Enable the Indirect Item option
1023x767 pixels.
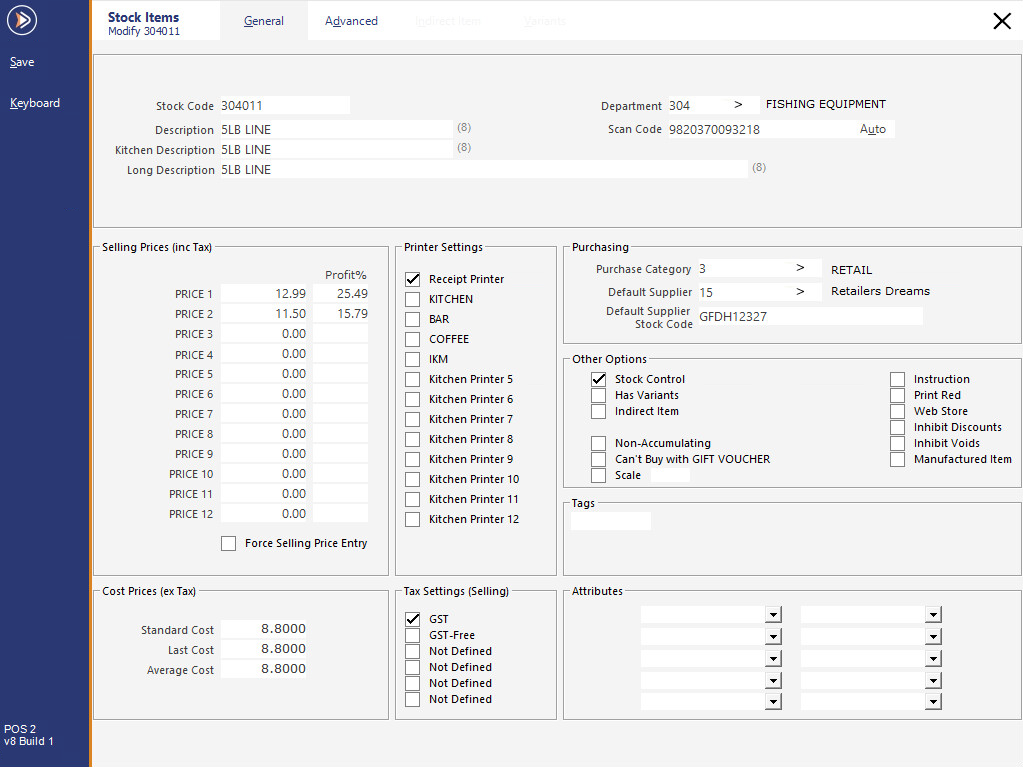(x=598, y=412)
